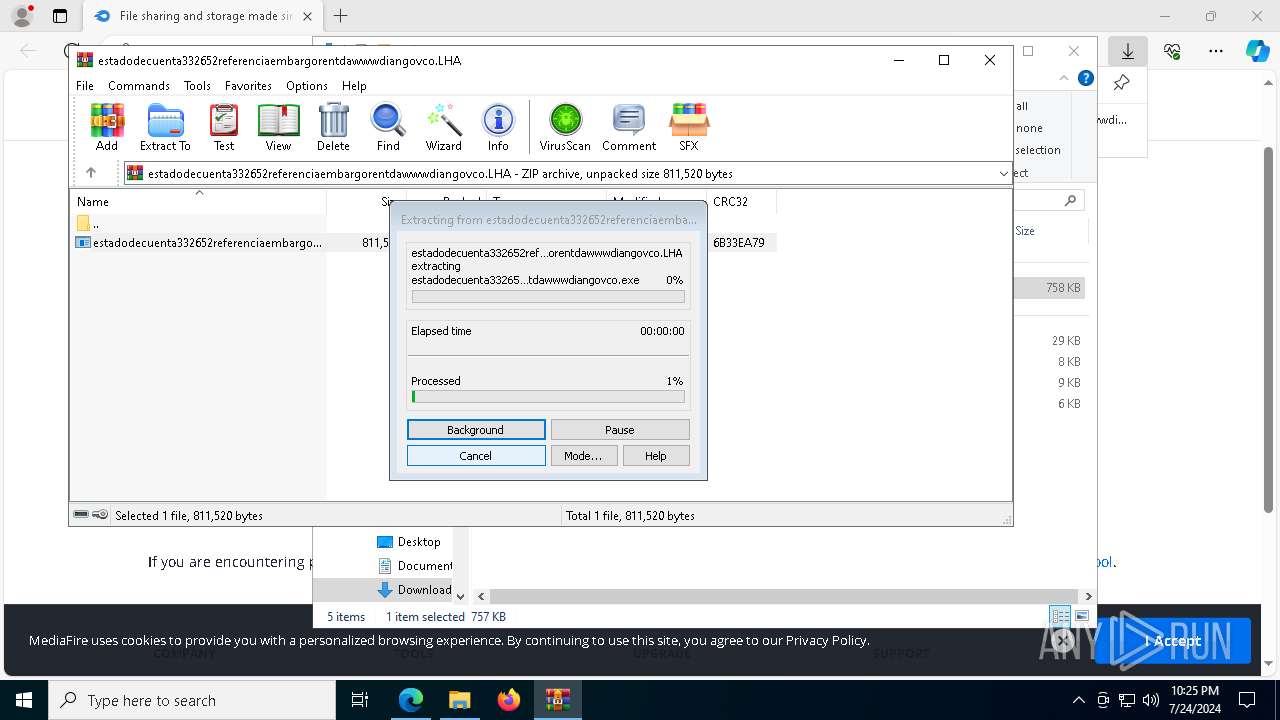
Task: Open the Edge Copilot icon
Action: tap(1257, 51)
